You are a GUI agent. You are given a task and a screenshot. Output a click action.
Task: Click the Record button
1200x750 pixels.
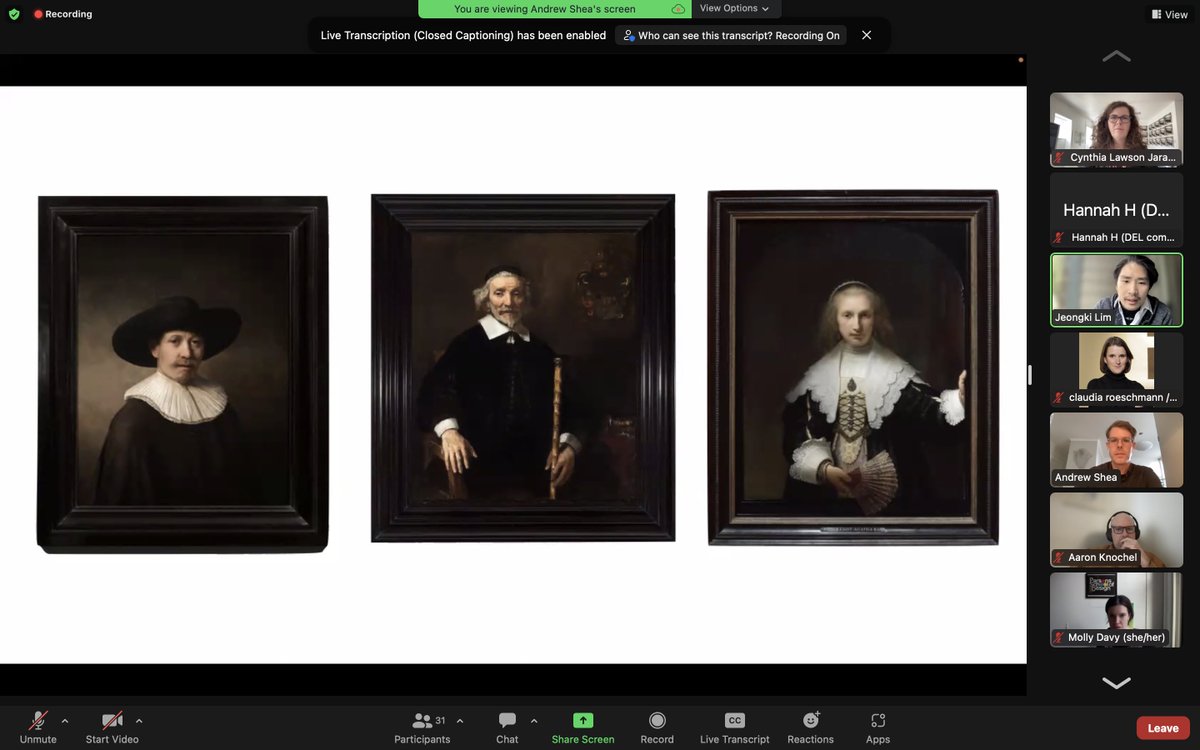657,727
